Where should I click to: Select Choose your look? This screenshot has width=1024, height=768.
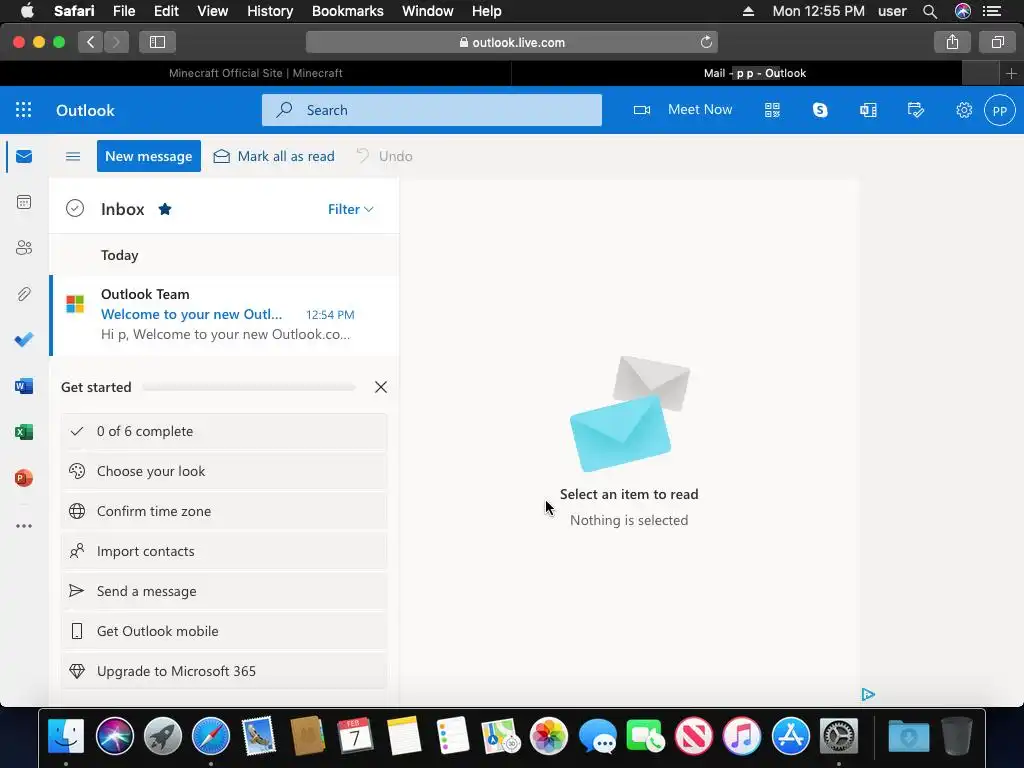click(224, 472)
